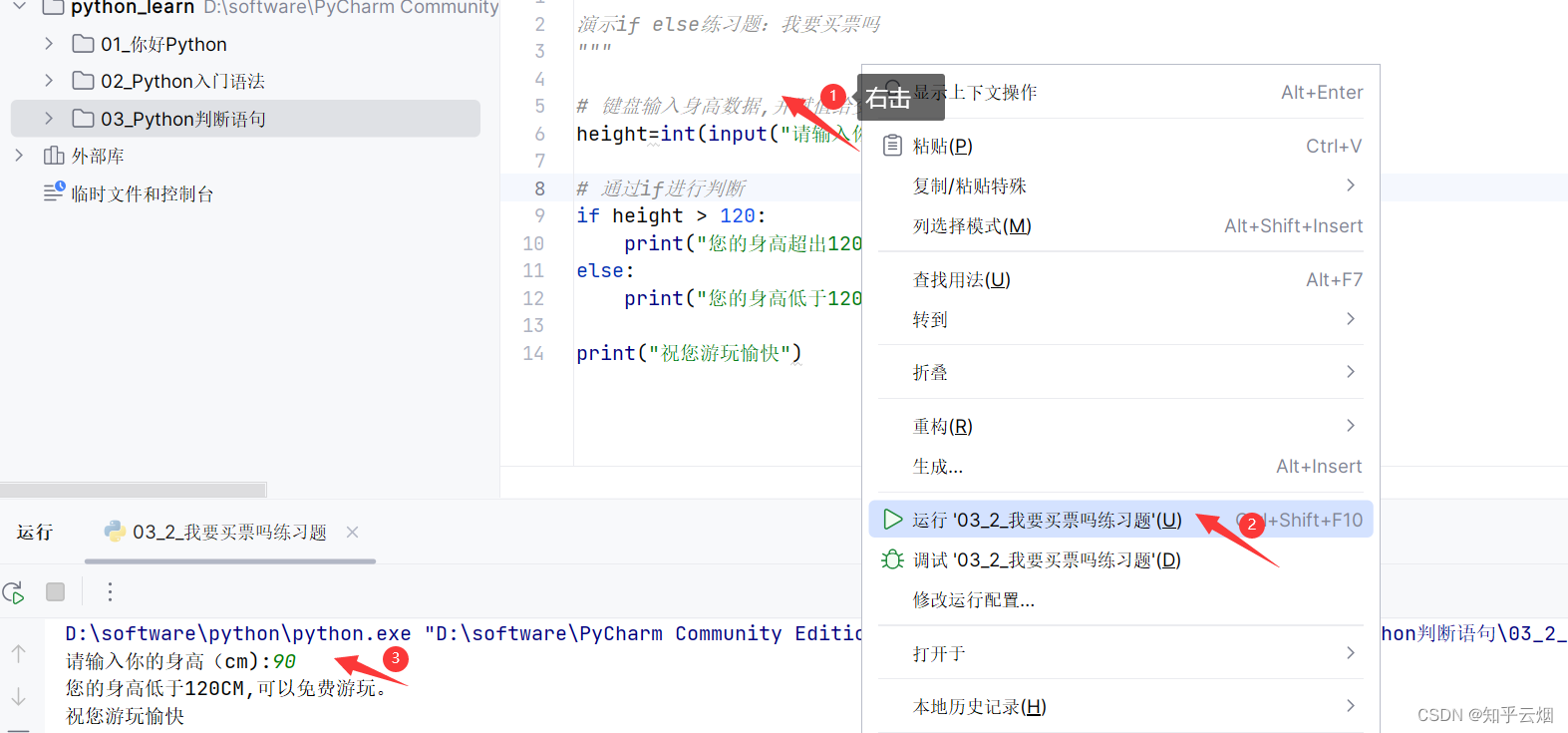Click line number 14 in the gutter
This screenshot has height=733, width=1568.
pyautogui.click(x=533, y=353)
